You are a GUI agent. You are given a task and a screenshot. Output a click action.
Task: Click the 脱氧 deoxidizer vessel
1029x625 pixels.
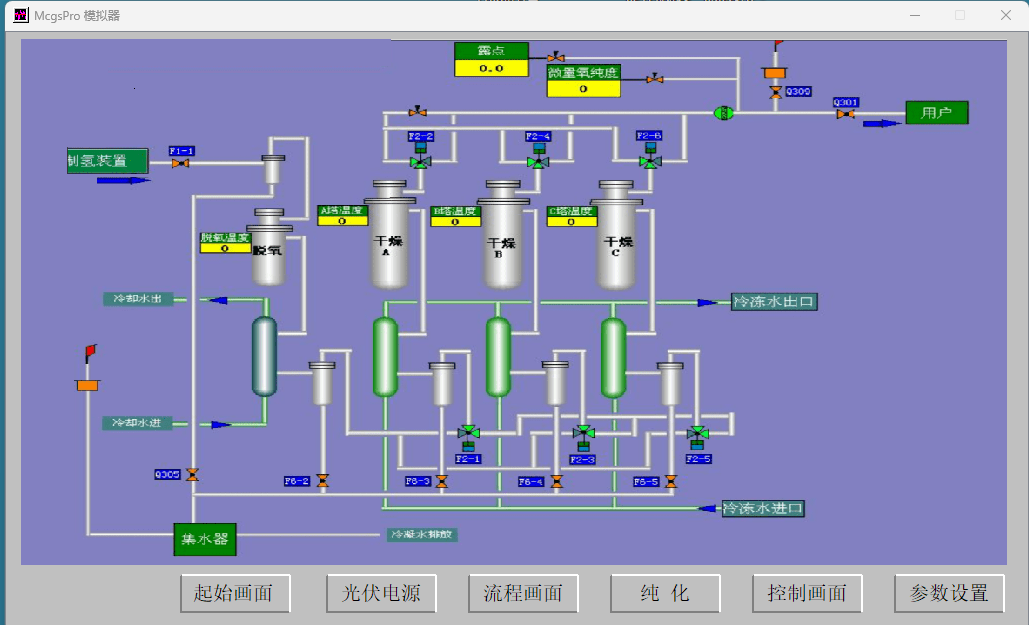[269, 250]
